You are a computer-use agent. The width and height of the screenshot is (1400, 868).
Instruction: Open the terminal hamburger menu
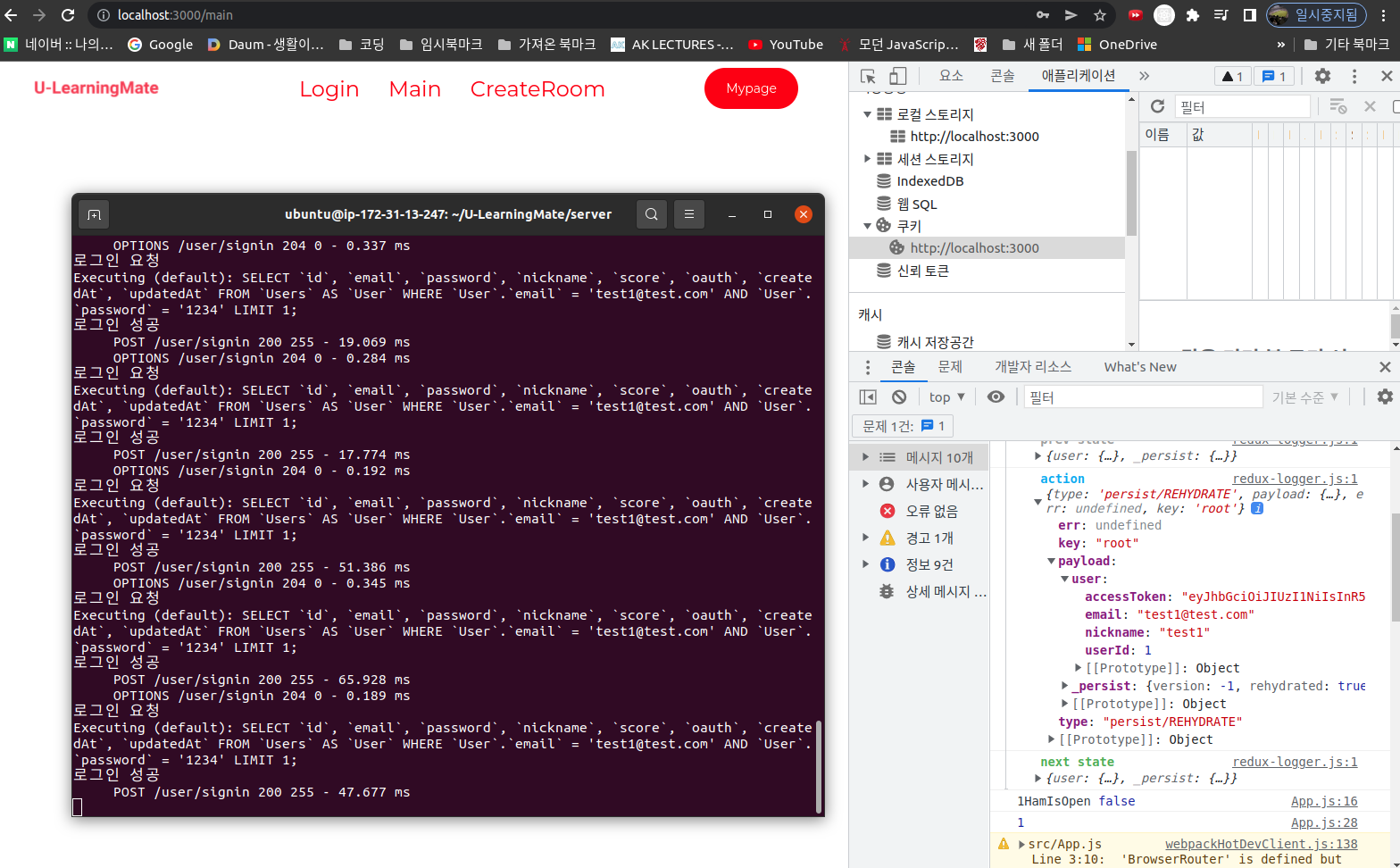pos(689,214)
